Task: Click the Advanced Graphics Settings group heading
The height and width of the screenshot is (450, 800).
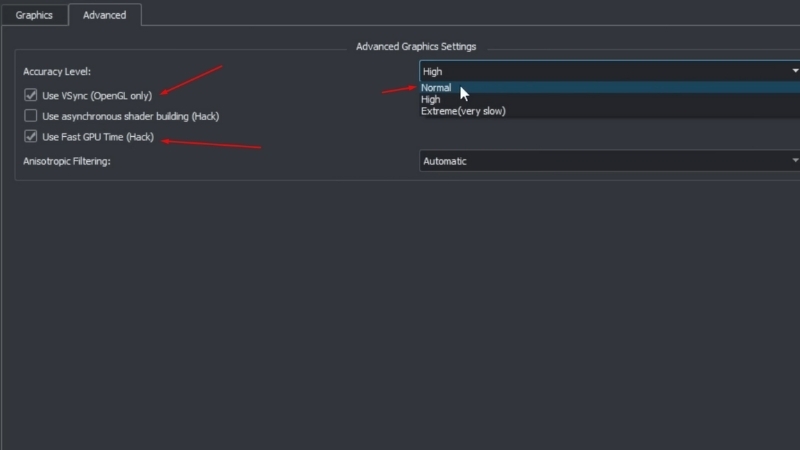Action: point(416,46)
